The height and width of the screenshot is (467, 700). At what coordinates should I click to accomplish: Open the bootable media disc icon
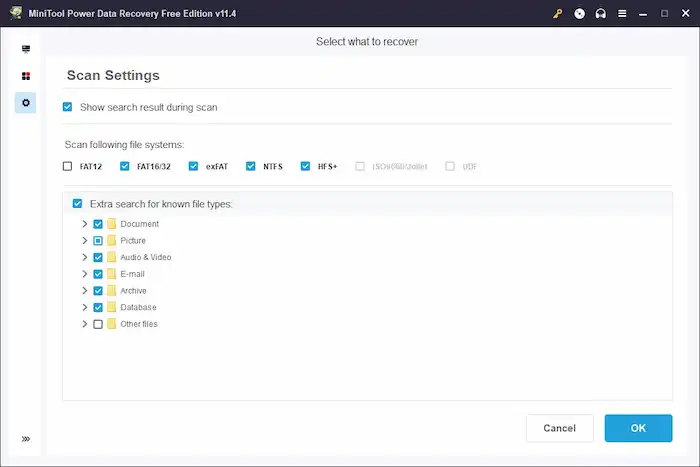pos(579,14)
